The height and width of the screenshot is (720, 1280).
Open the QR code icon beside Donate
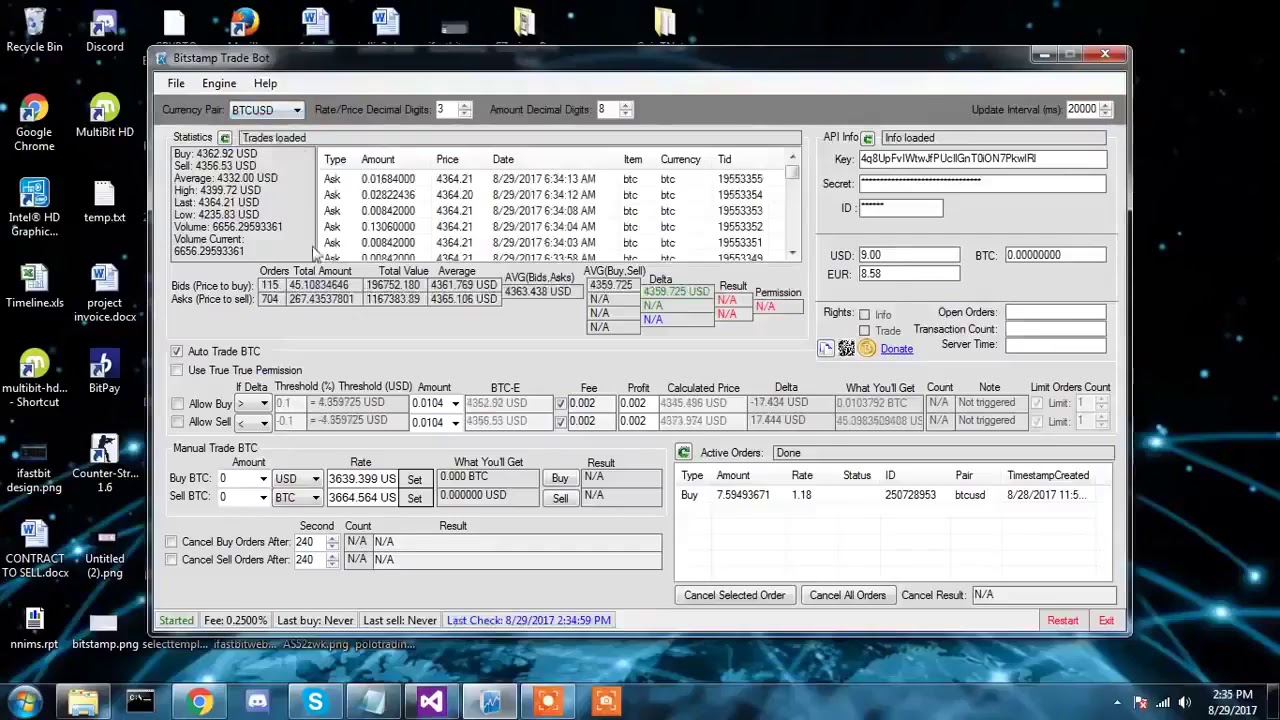point(846,348)
